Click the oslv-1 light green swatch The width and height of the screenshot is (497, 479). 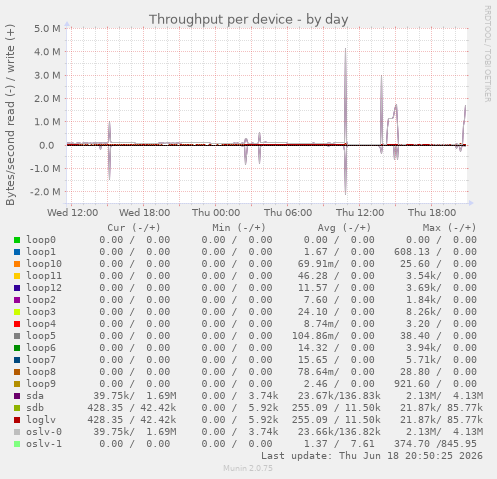[x=17, y=444]
